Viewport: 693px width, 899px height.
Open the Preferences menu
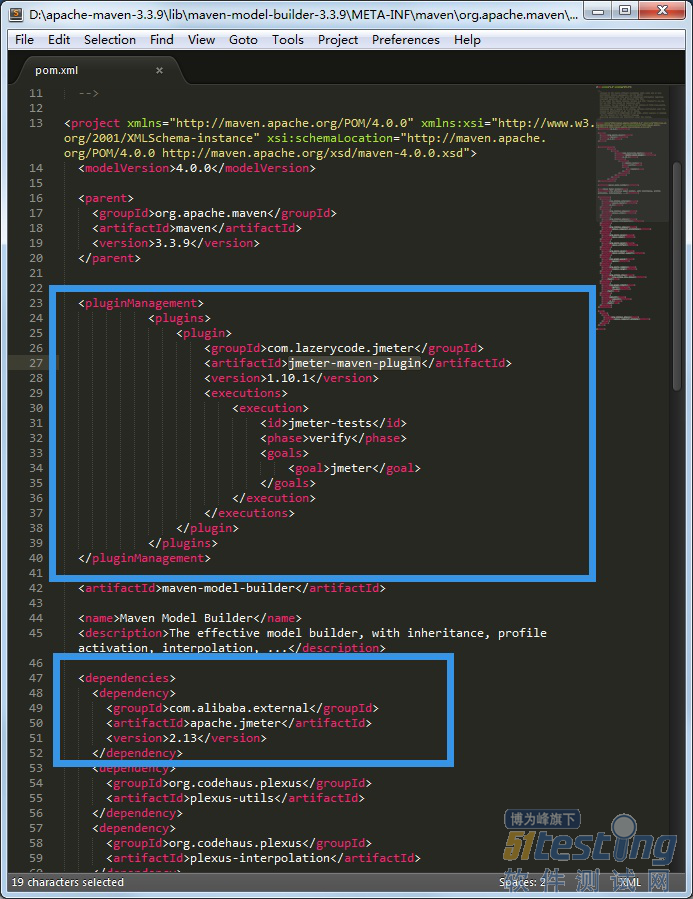(405, 40)
